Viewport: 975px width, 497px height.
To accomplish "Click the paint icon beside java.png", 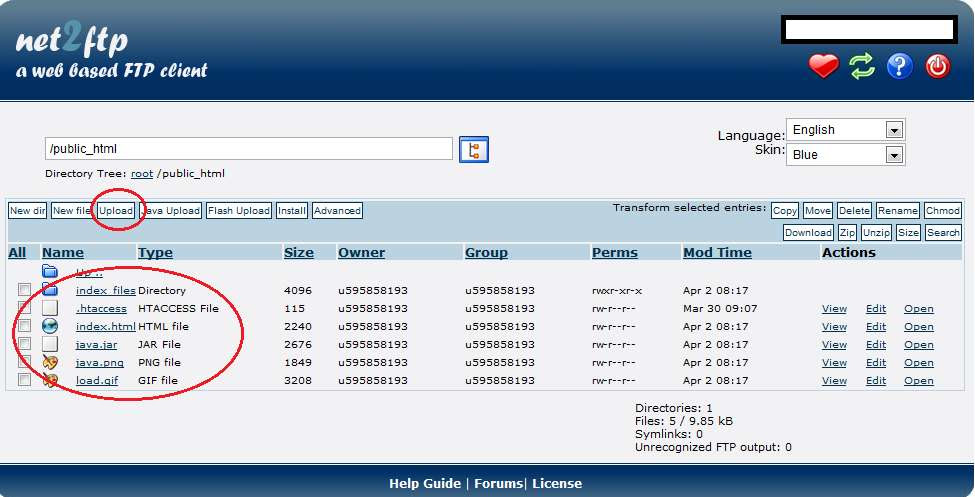I will point(50,362).
